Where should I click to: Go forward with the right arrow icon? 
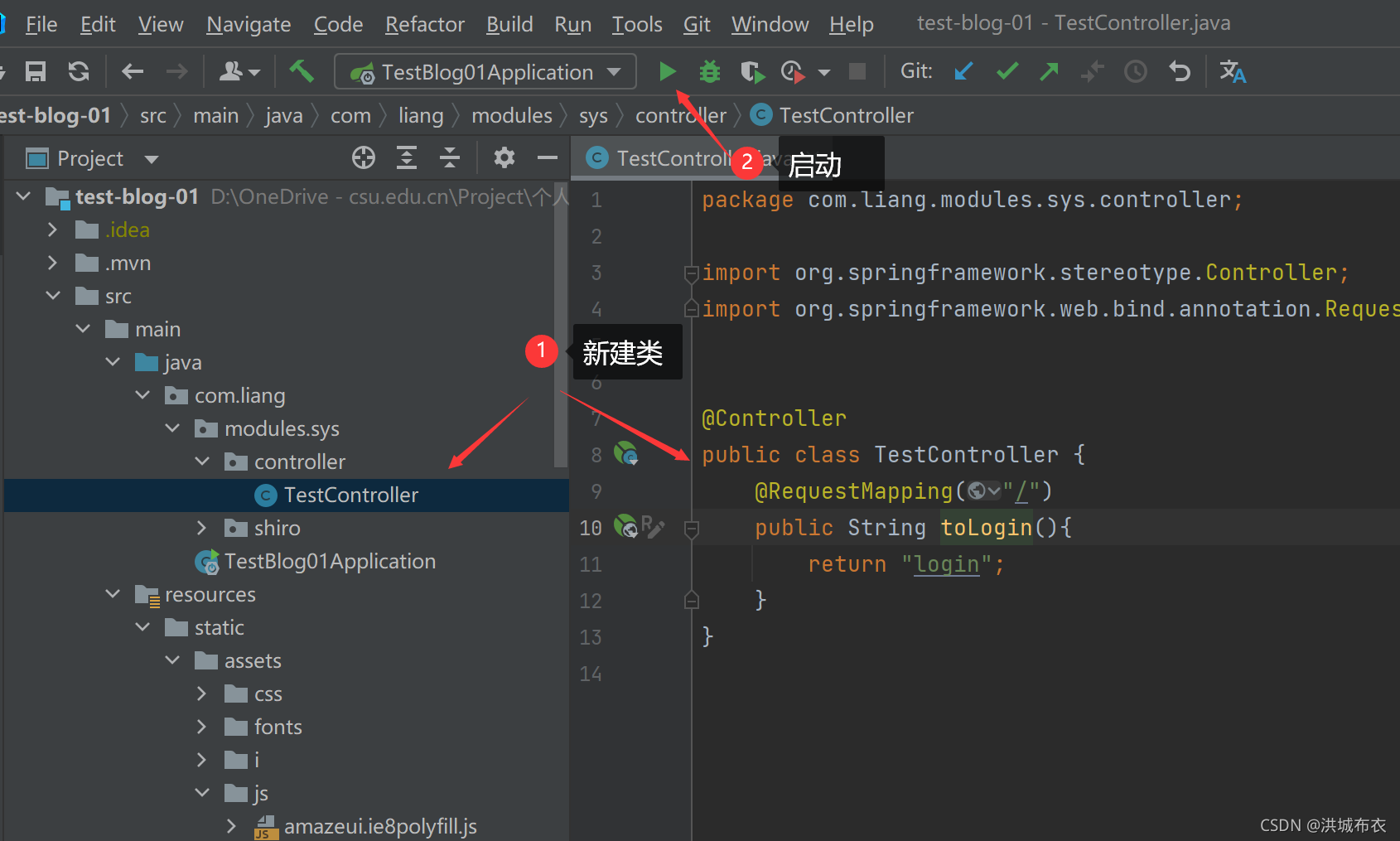click(x=176, y=72)
